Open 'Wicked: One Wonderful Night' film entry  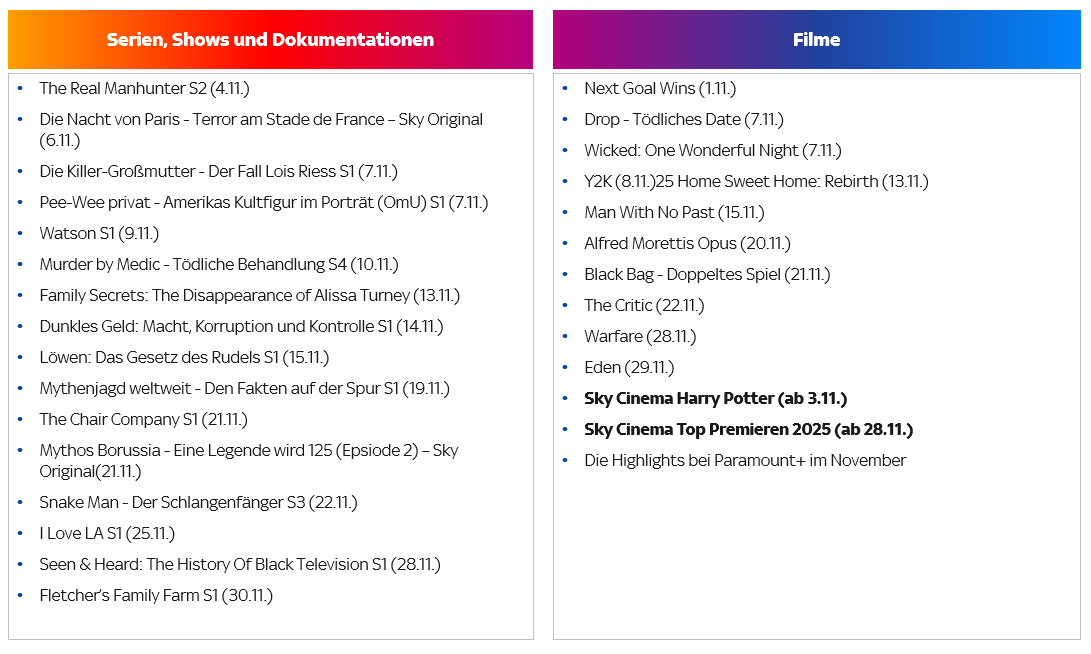point(712,151)
